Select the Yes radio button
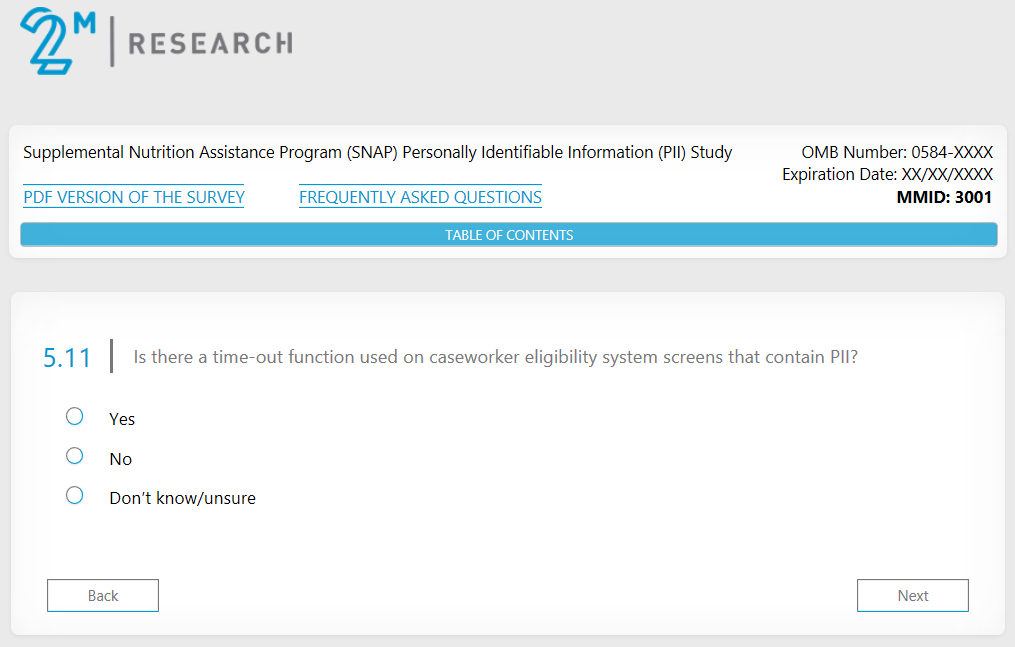This screenshot has height=647, width=1015. pyautogui.click(x=74, y=416)
